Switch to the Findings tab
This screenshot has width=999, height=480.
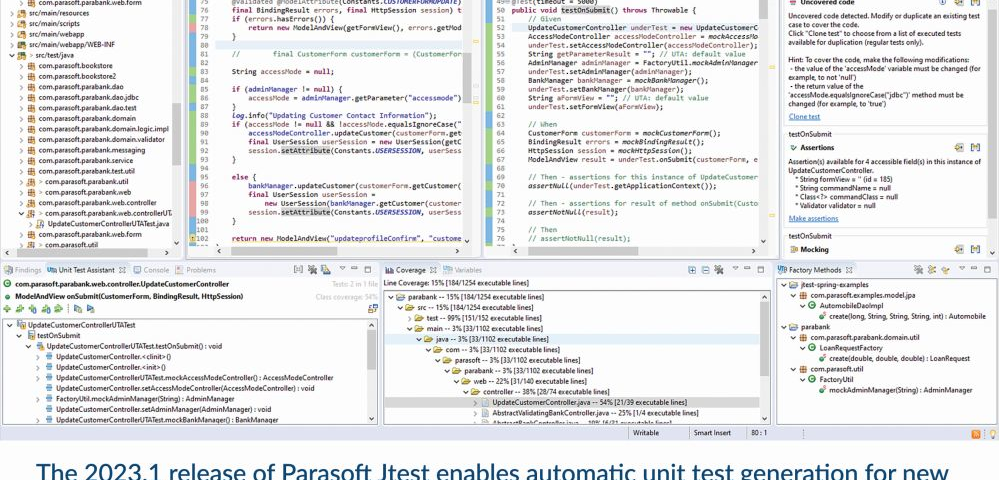click(x=22, y=270)
